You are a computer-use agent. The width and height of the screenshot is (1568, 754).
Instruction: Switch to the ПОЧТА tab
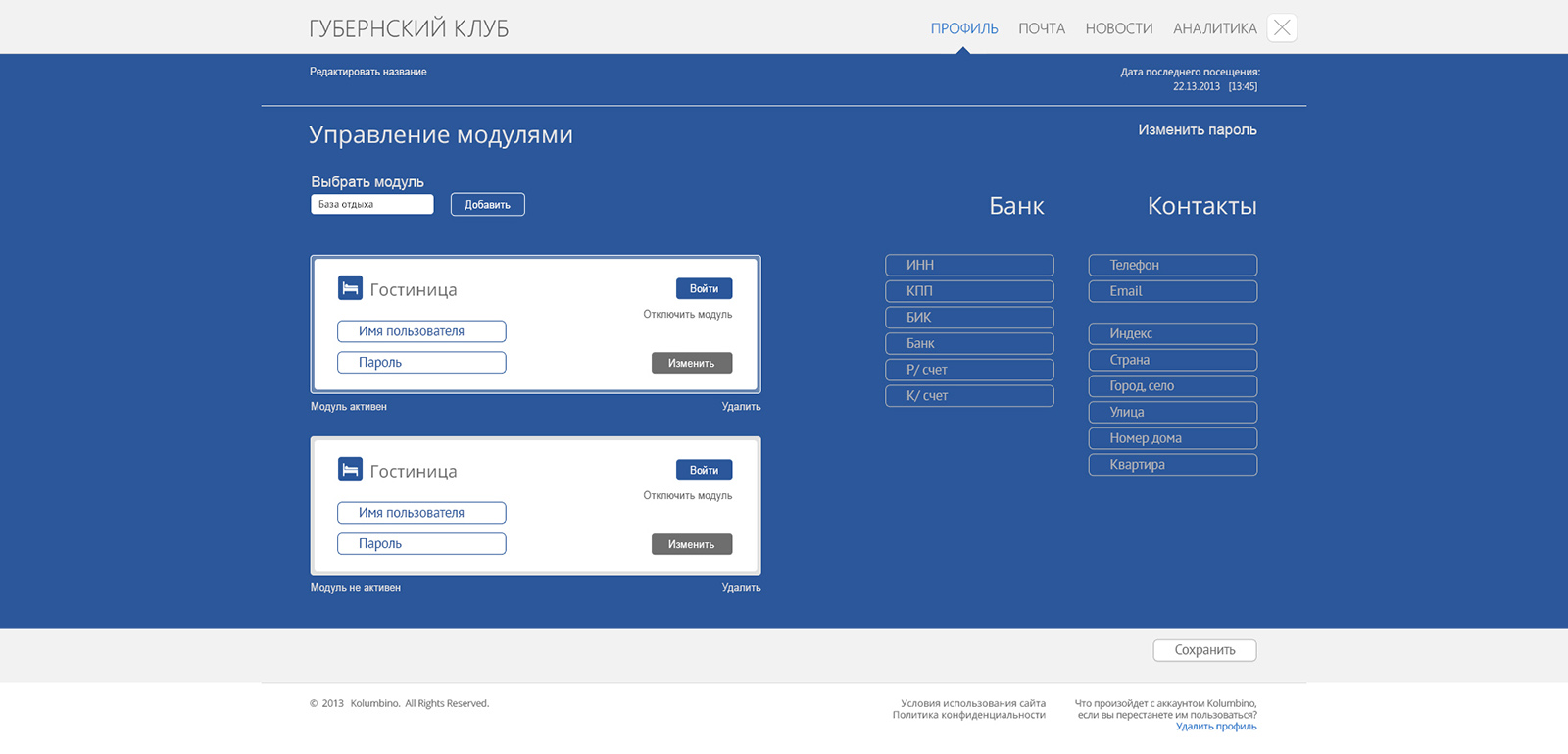[x=1042, y=28]
